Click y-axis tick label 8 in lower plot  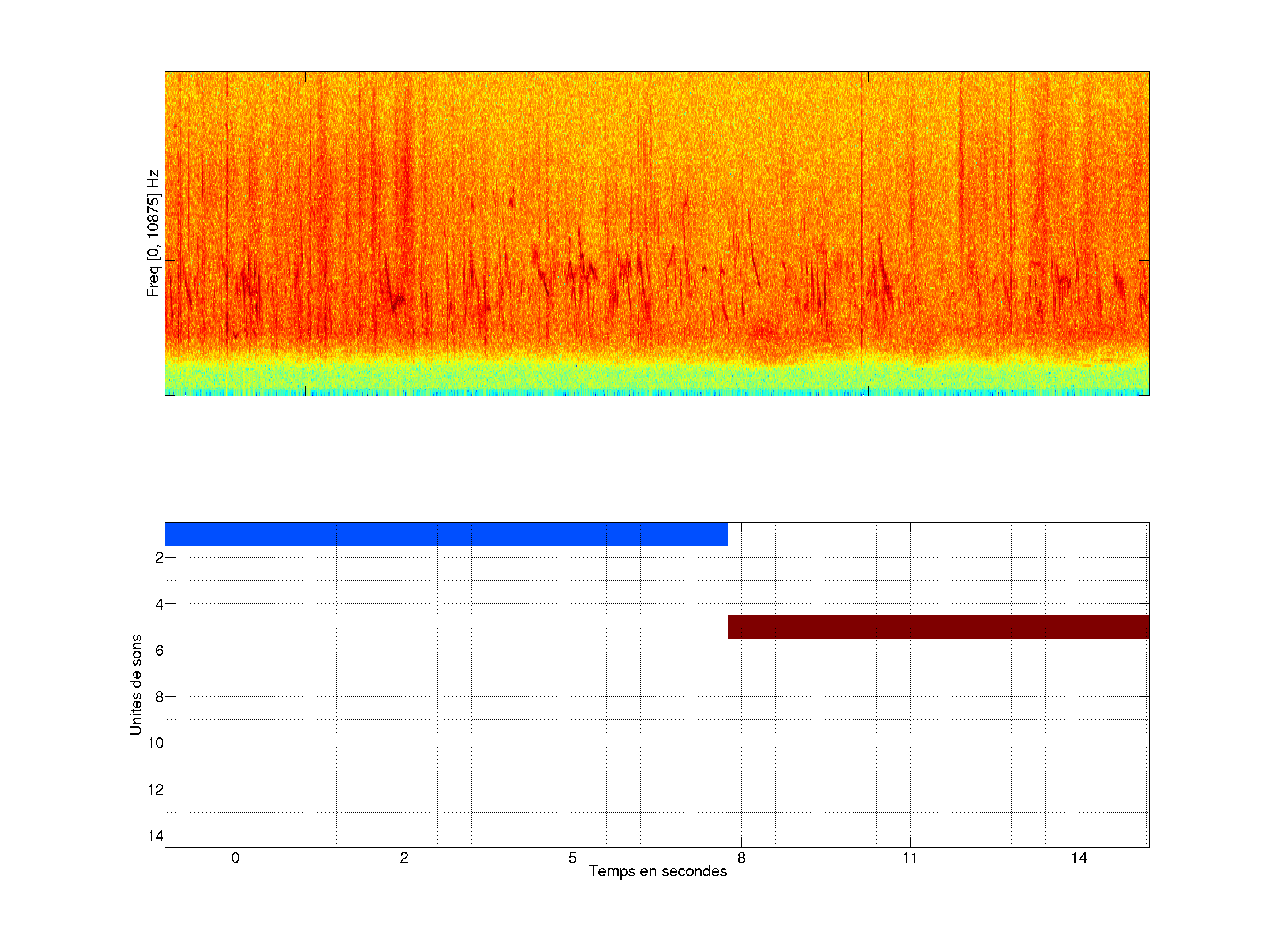click(x=159, y=697)
